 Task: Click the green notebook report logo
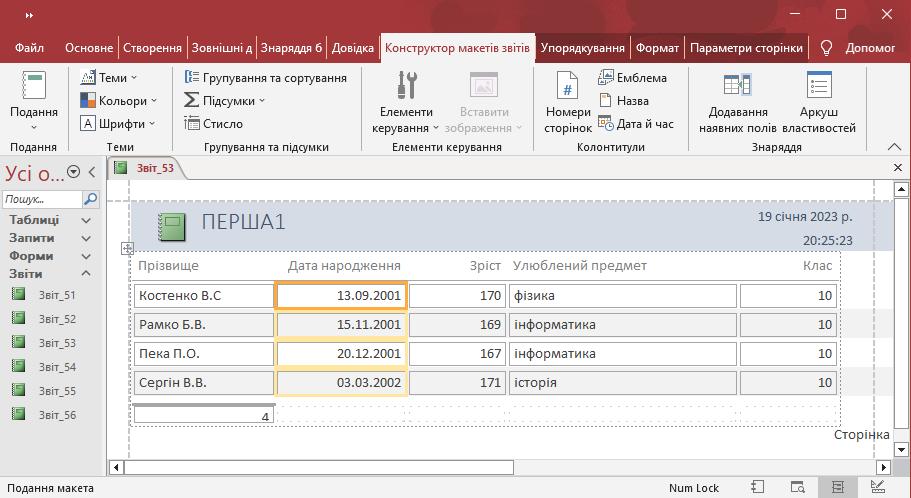click(x=172, y=227)
